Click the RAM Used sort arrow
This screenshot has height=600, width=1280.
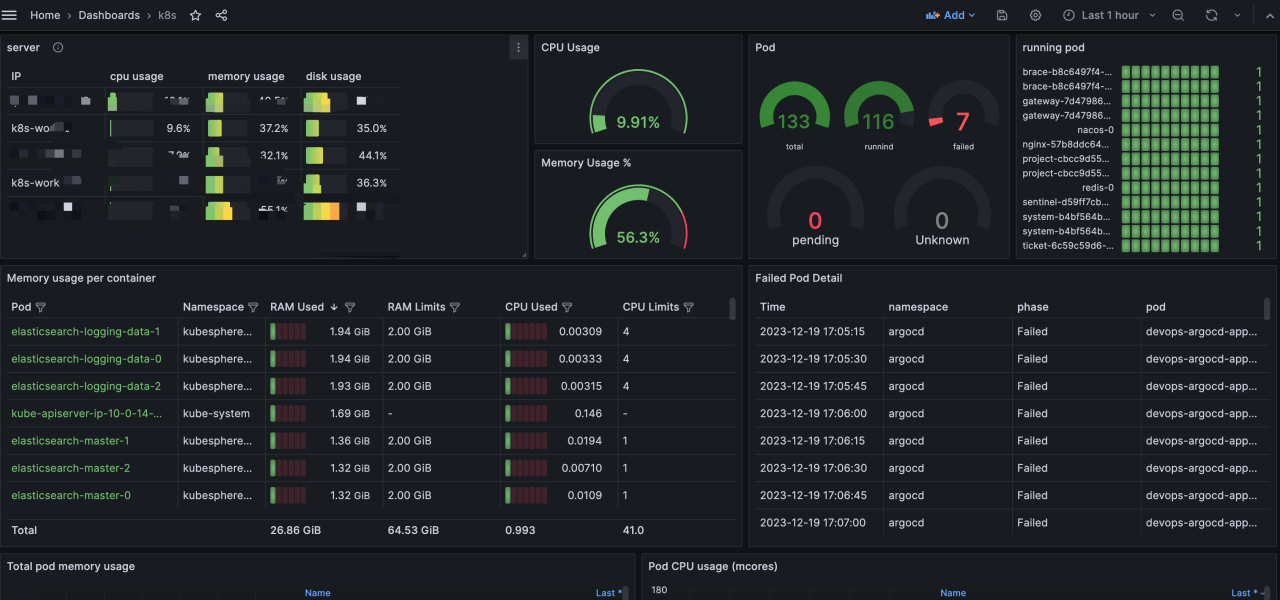coord(334,307)
